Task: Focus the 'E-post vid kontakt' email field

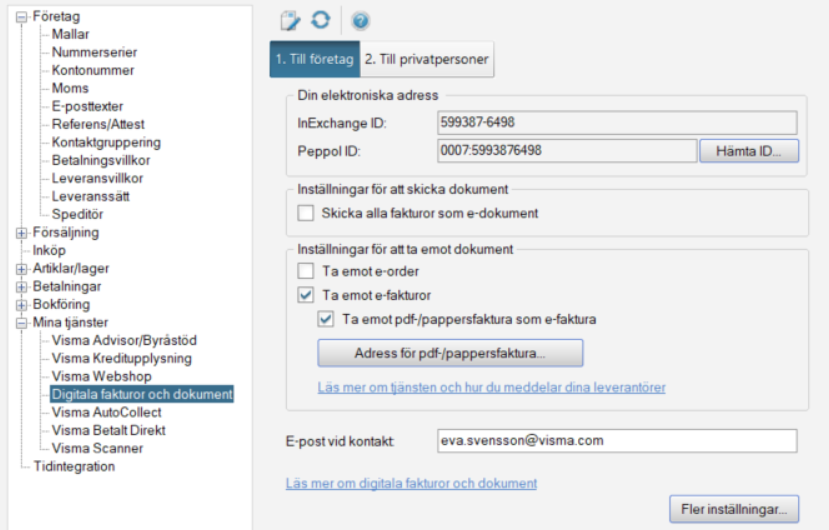Action: [617, 441]
